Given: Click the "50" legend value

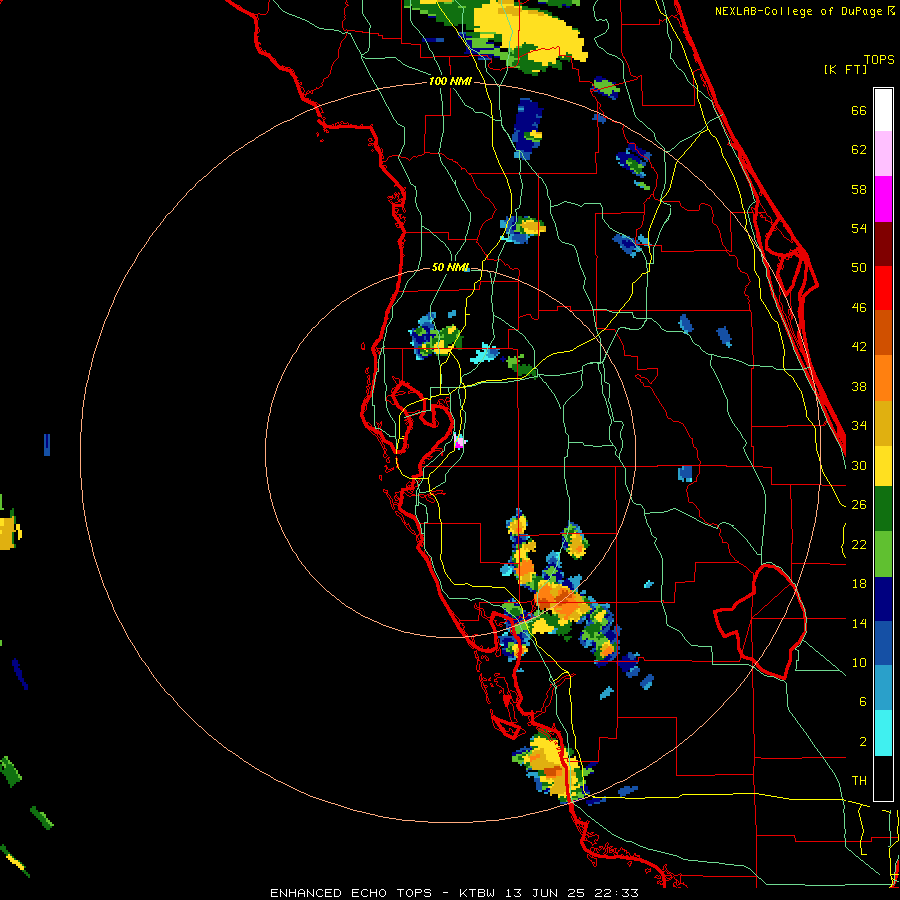Looking at the screenshot, I should (x=859, y=268).
